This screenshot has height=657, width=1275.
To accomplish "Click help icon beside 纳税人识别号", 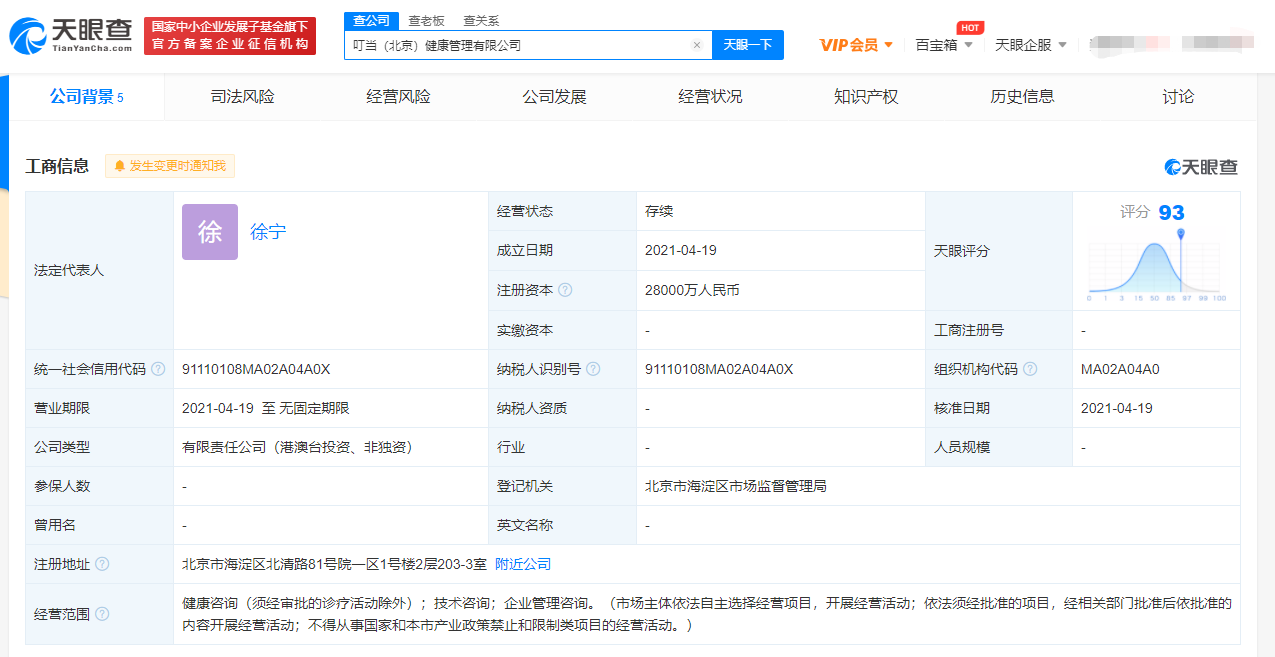I will [x=593, y=369].
